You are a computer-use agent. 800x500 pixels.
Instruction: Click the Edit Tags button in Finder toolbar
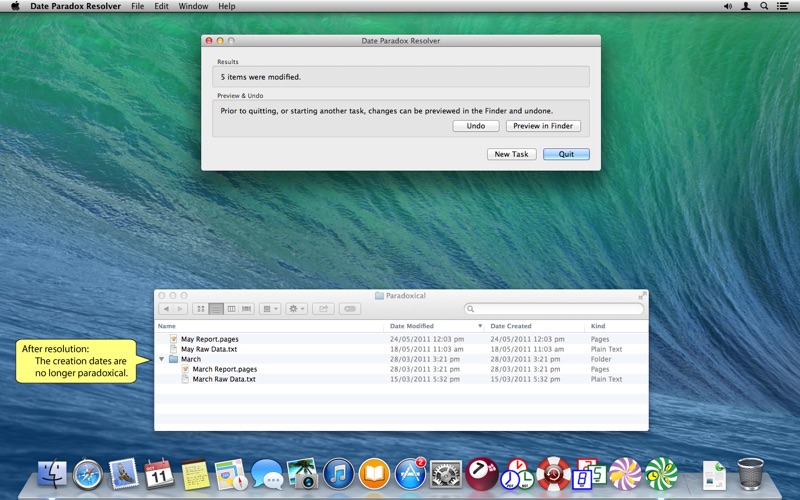350,309
